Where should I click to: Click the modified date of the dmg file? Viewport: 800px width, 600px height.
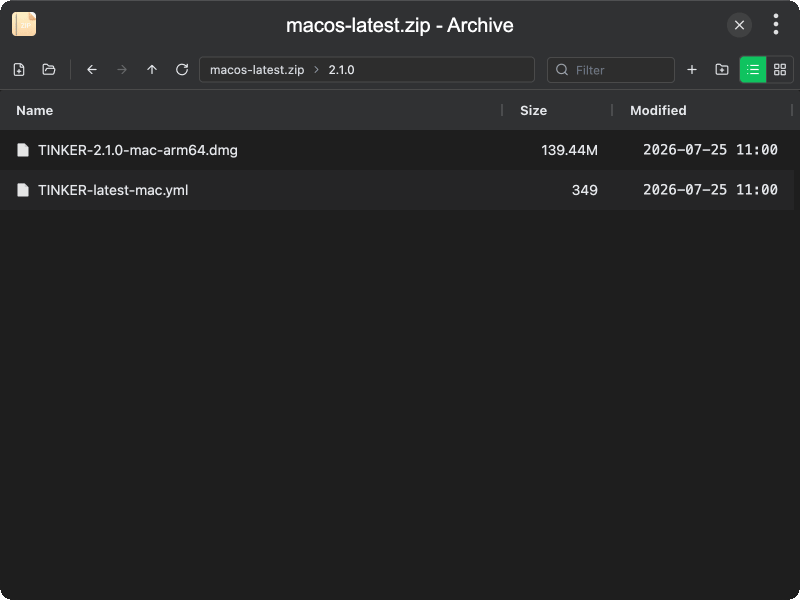[710, 149]
